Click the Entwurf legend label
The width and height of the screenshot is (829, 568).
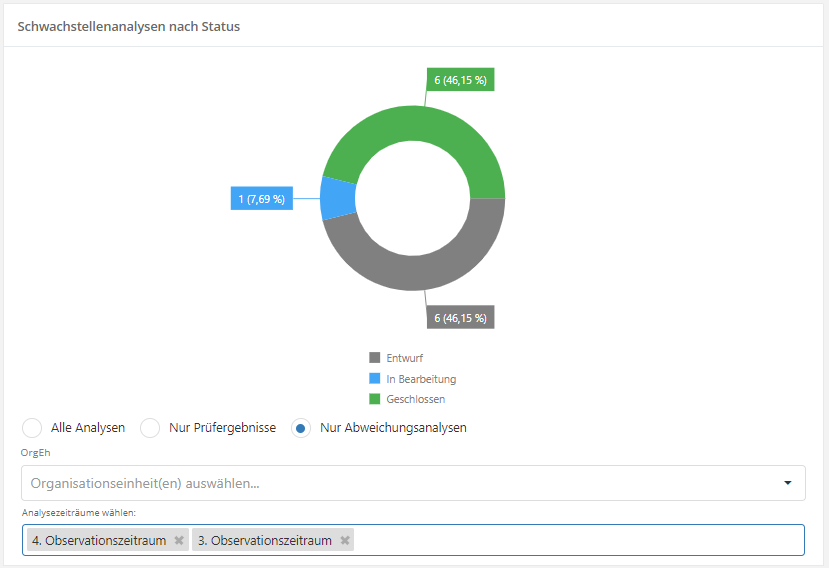[404, 358]
